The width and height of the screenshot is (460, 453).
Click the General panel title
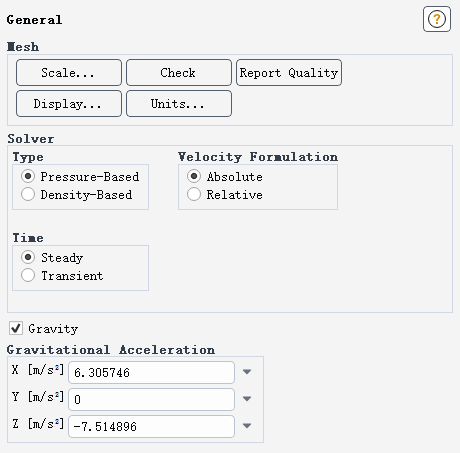click(34, 20)
